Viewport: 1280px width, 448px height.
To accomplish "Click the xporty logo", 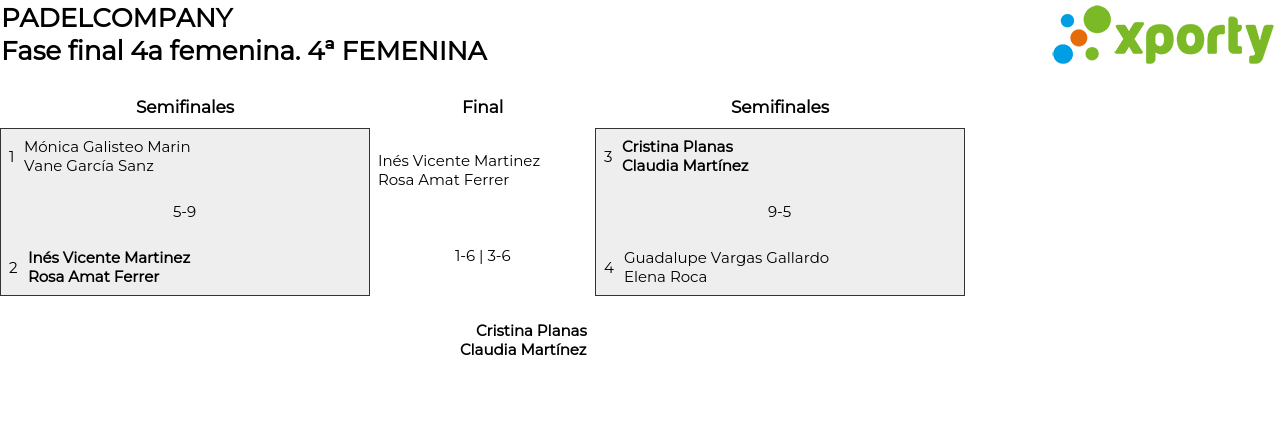I will coord(1162,36).
